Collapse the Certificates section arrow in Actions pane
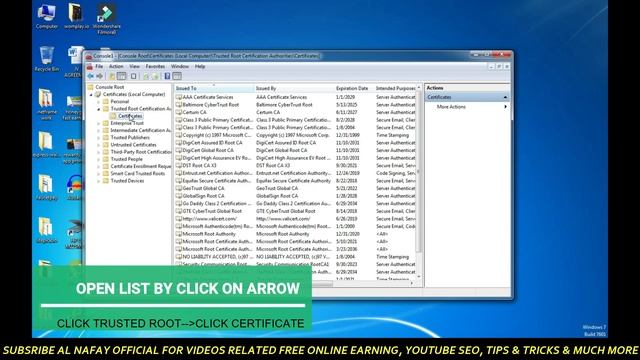The width and height of the screenshot is (640, 360). pyautogui.click(x=505, y=98)
